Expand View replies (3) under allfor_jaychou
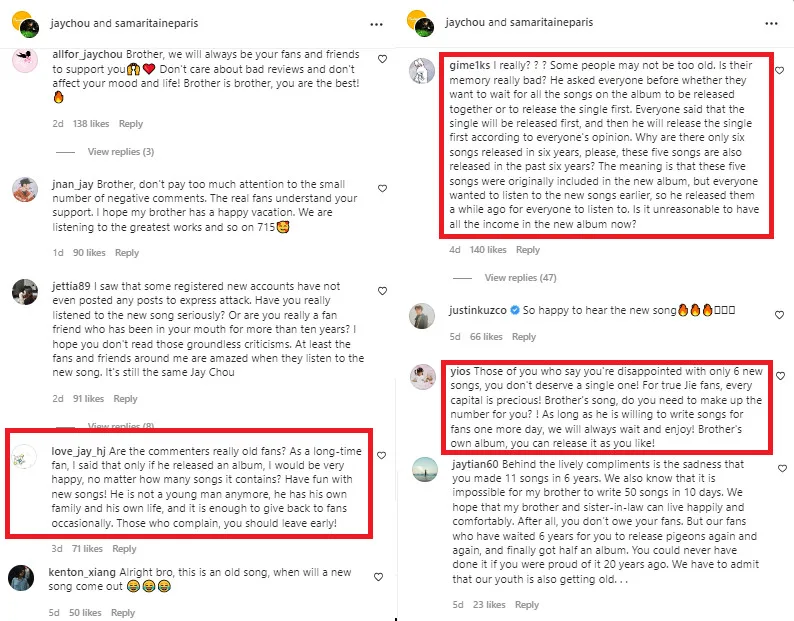Screen dimensions: 794x621 point(120,152)
